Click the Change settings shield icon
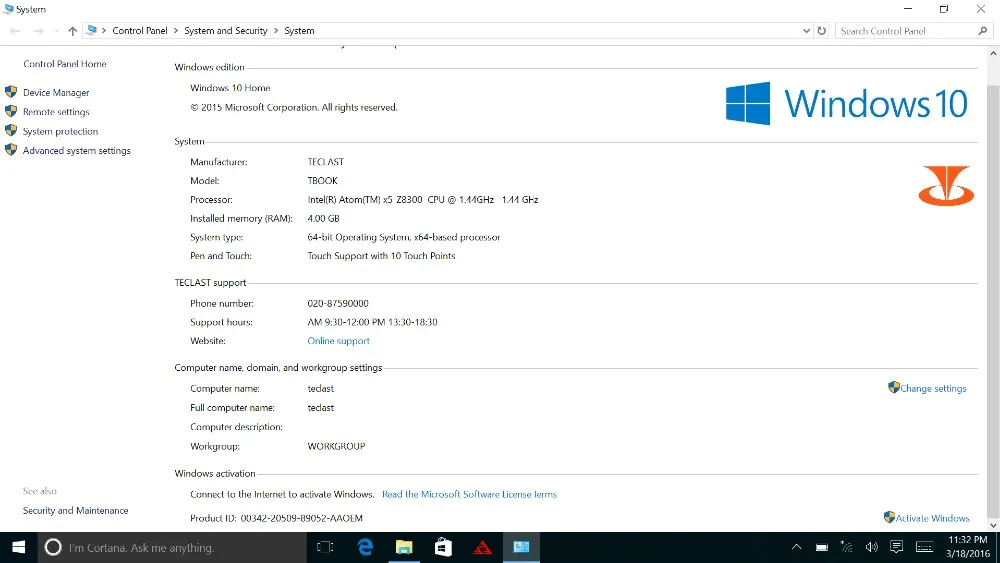The width and height of the screenshot is (1000, 563). 893,387
